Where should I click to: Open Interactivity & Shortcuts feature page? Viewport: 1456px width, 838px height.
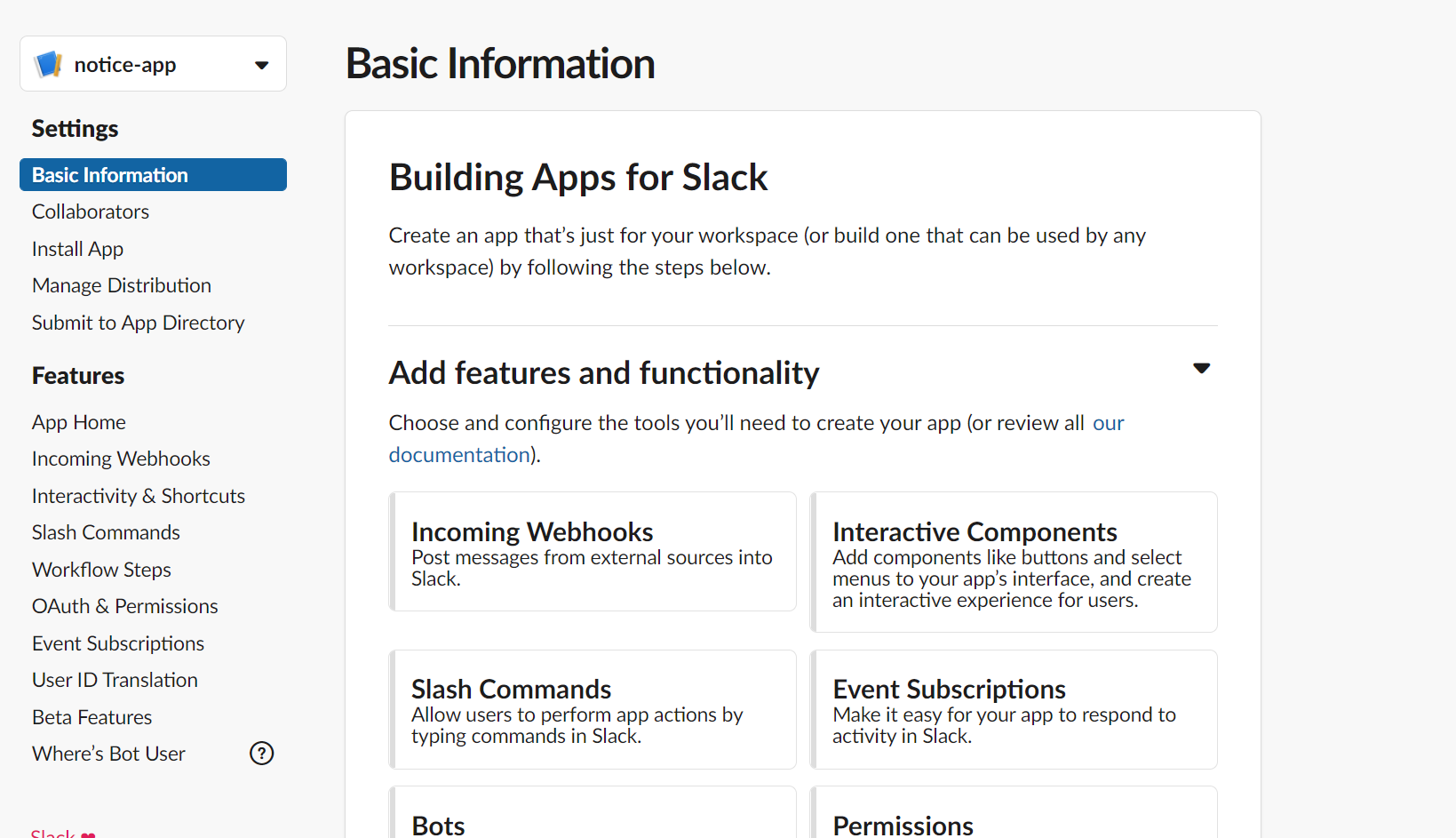click(139, 496)
